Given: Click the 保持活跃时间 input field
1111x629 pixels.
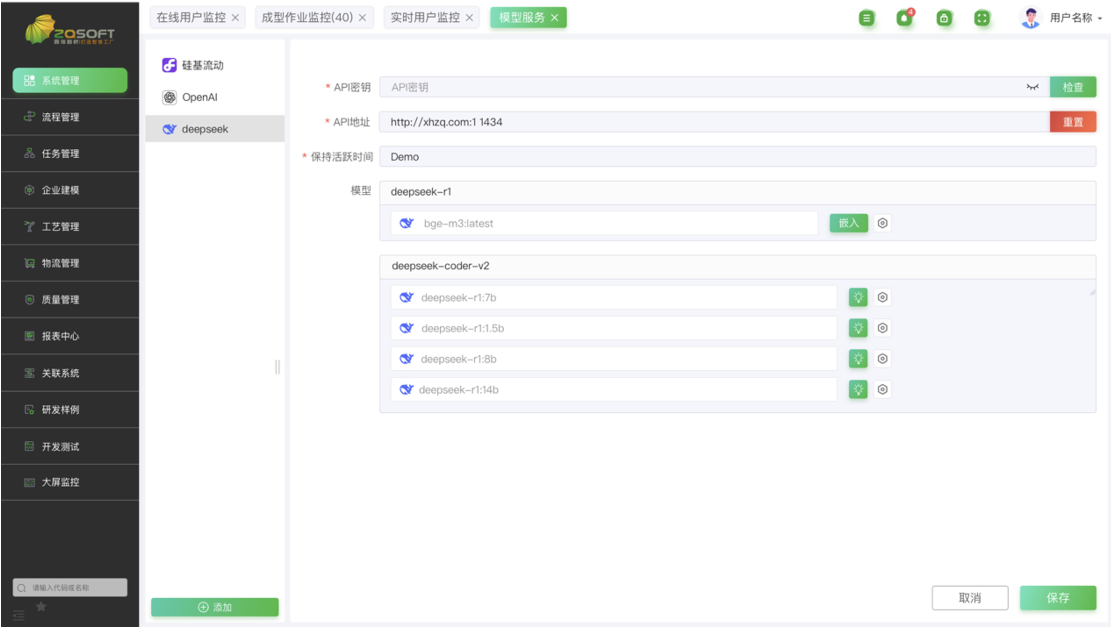Looking at the screenshot, I should [738, 157].
